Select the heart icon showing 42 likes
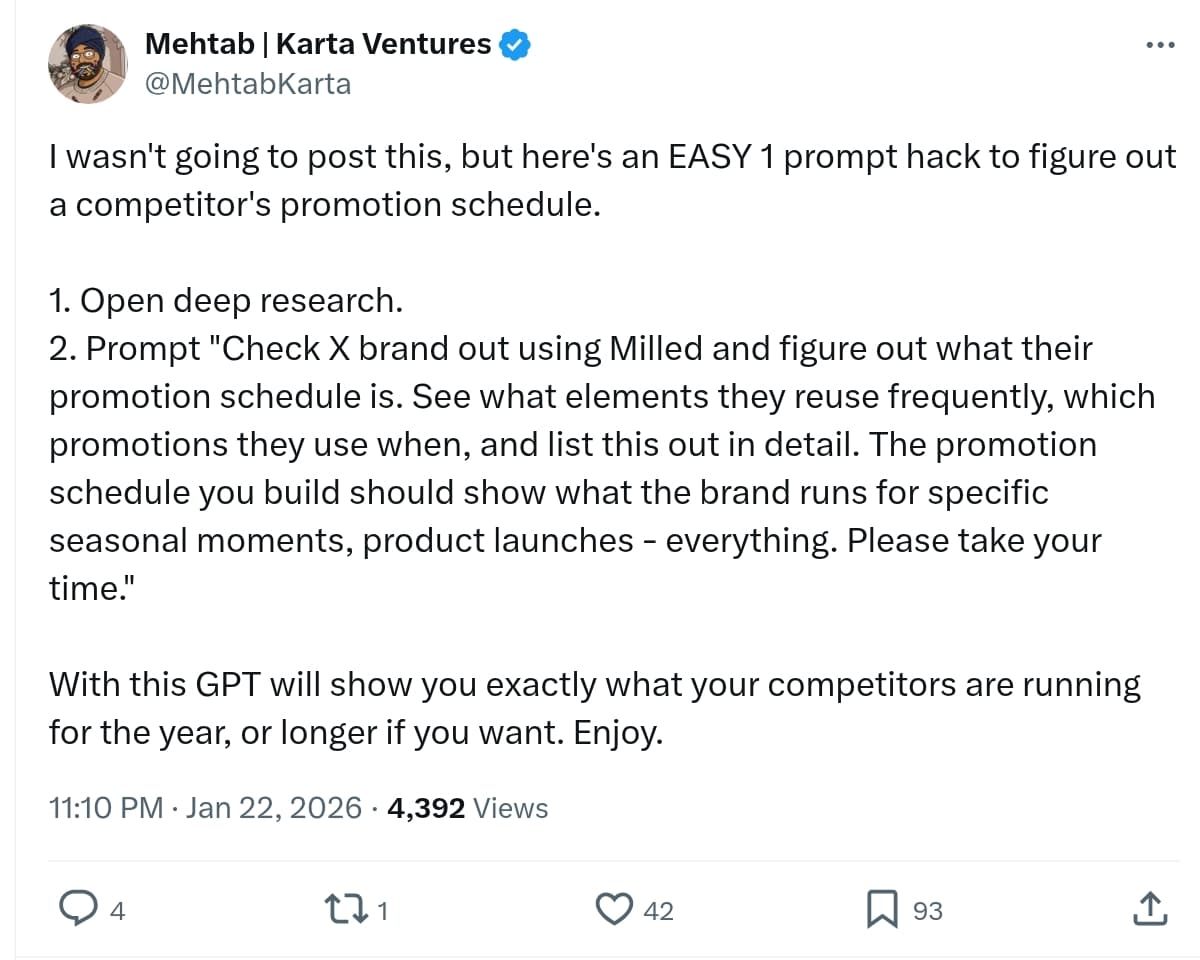 click(x=617, y=910)
